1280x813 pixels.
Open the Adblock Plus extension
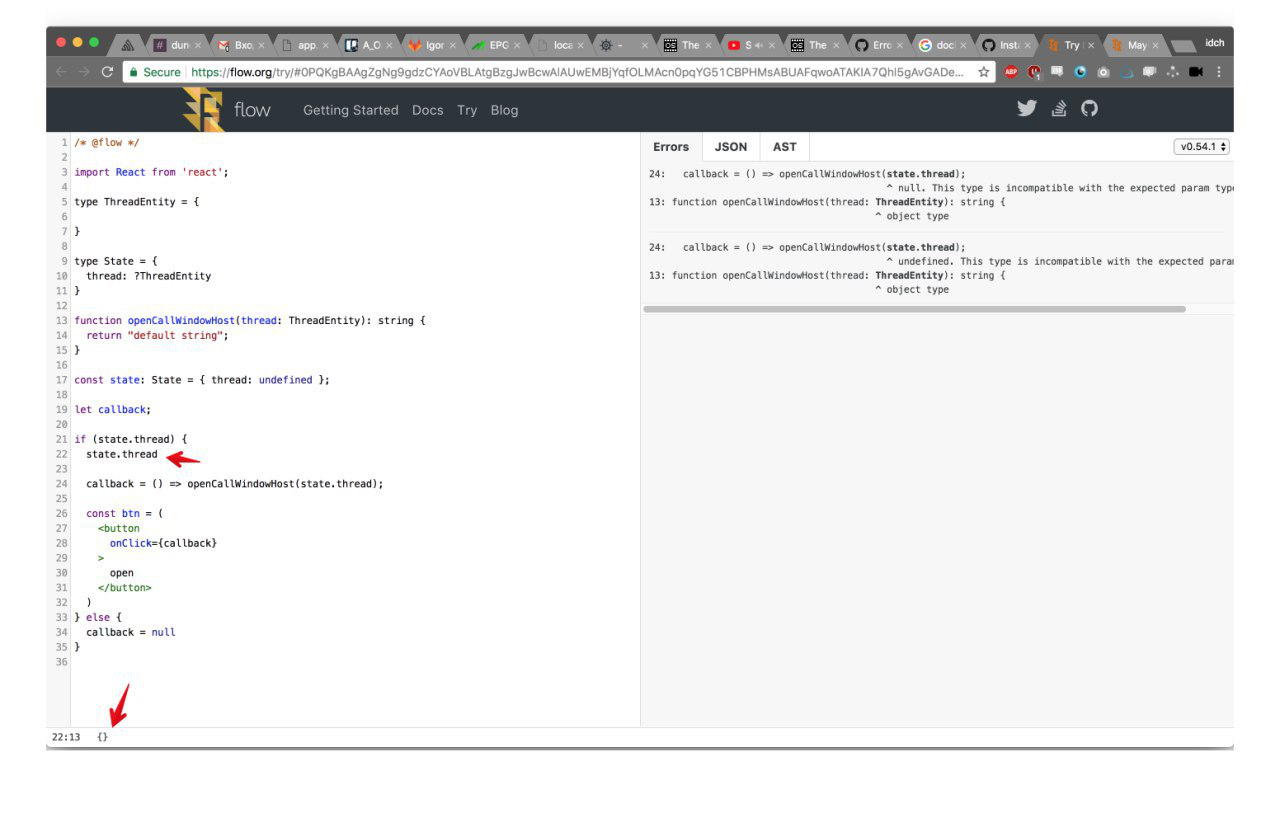(x=1011, y=72)
